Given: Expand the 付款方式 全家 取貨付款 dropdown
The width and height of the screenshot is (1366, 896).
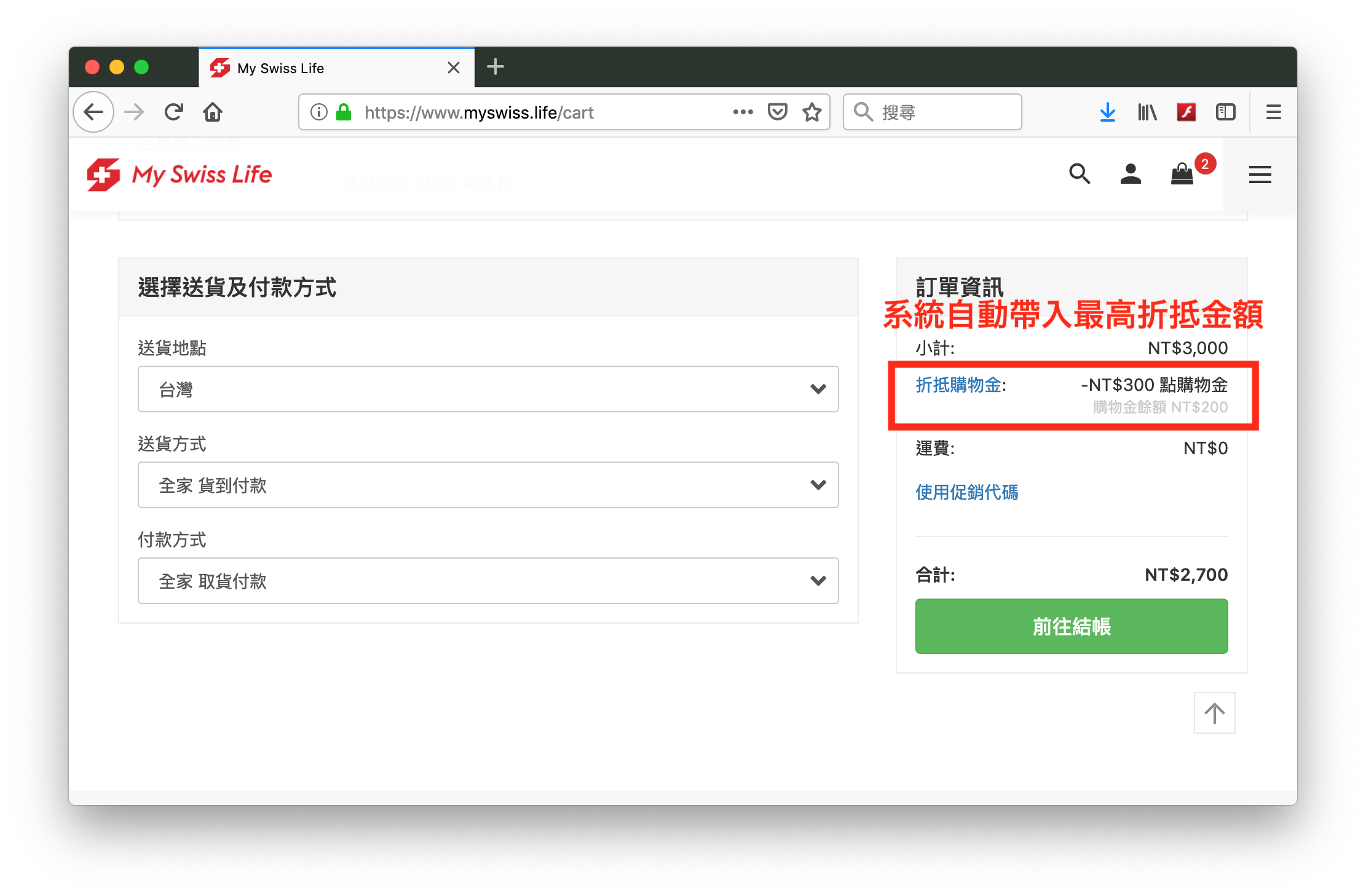Looking at the screenshot, I should [488, 581].
